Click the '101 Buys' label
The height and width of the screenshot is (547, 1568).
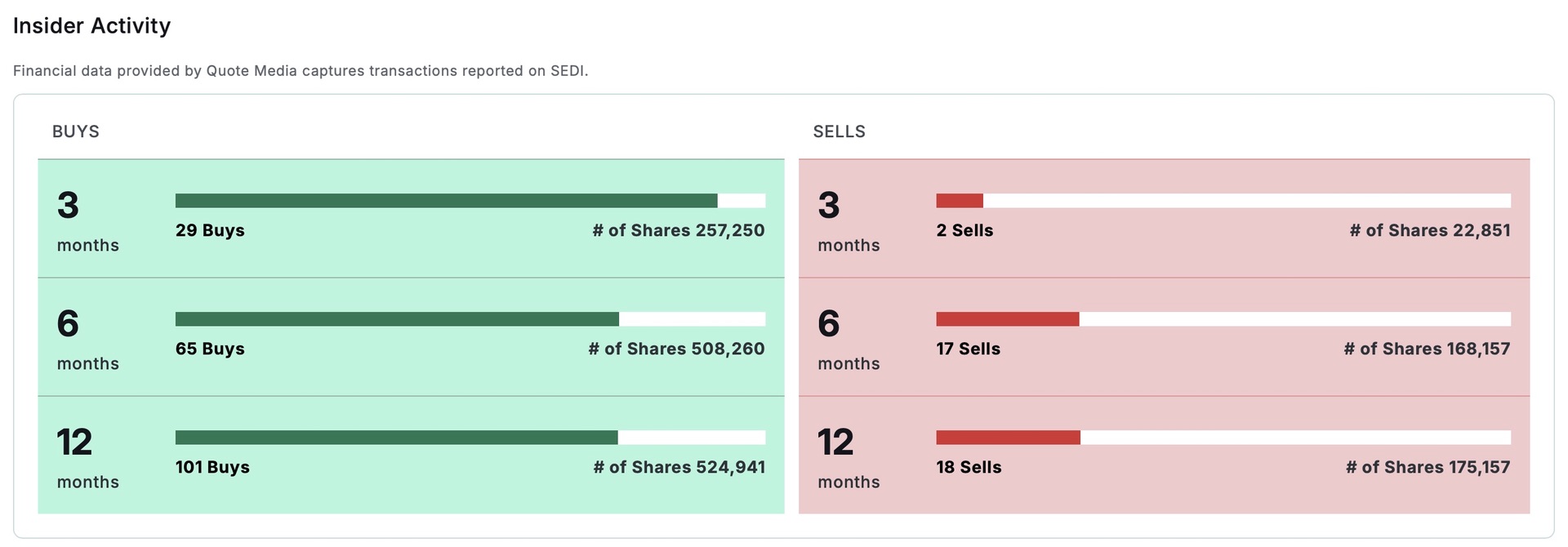(x=212, y=467)
